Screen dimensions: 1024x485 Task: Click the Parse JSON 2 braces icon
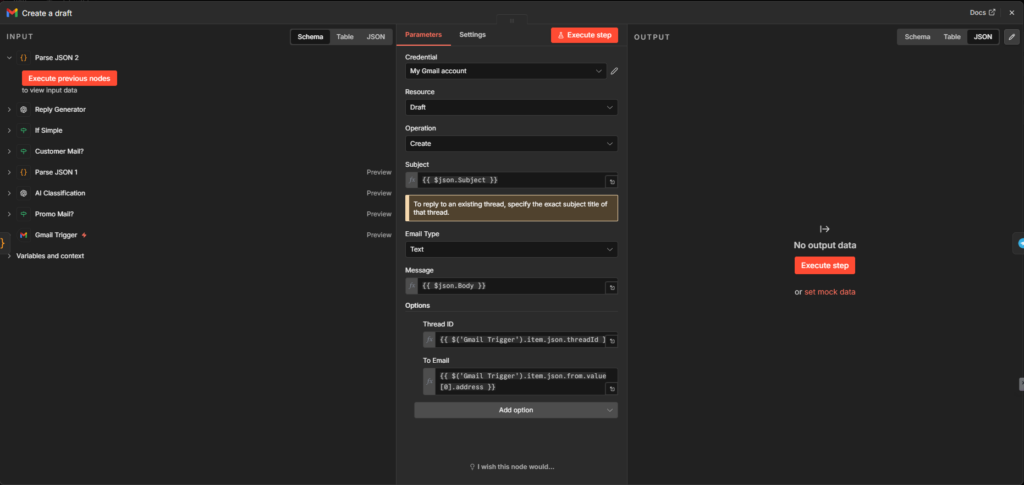pos(24,57)
